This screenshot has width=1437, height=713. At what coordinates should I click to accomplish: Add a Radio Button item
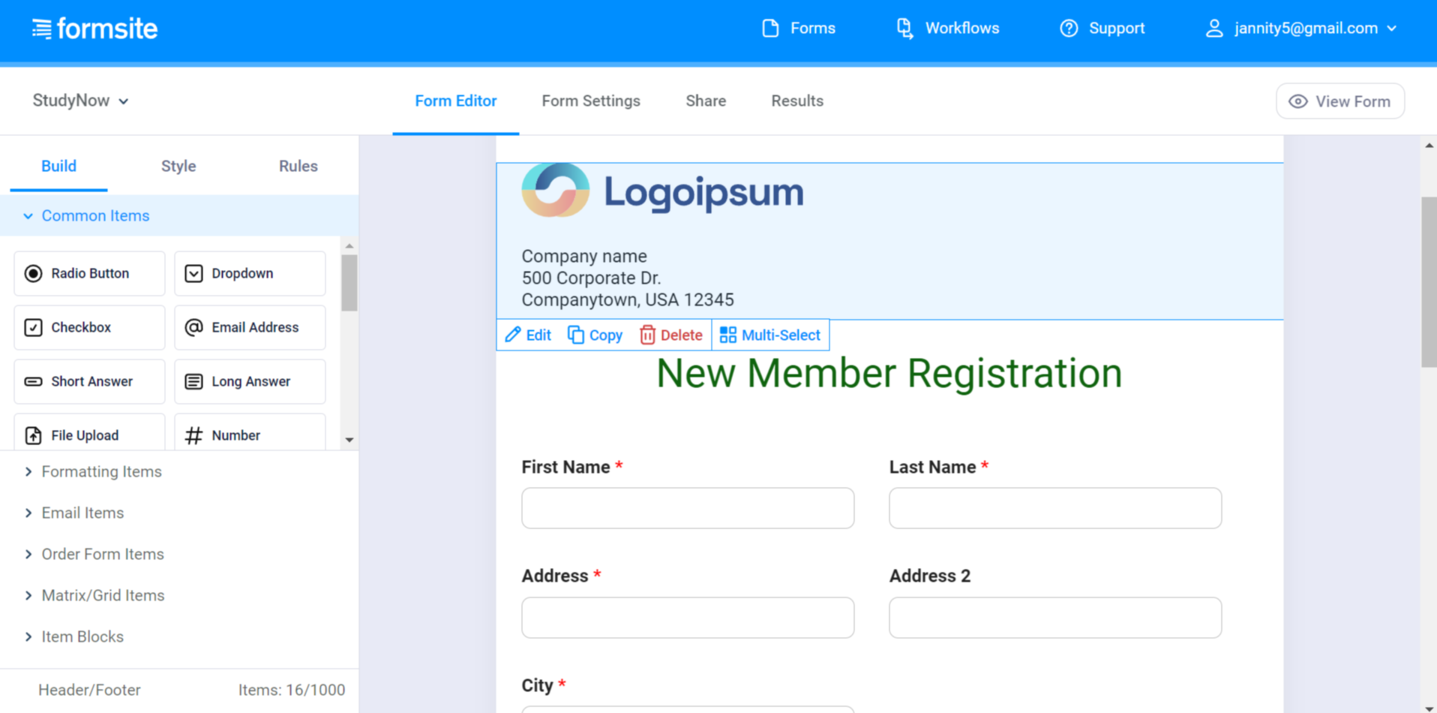pyautogui.click(x=89, y=273)
